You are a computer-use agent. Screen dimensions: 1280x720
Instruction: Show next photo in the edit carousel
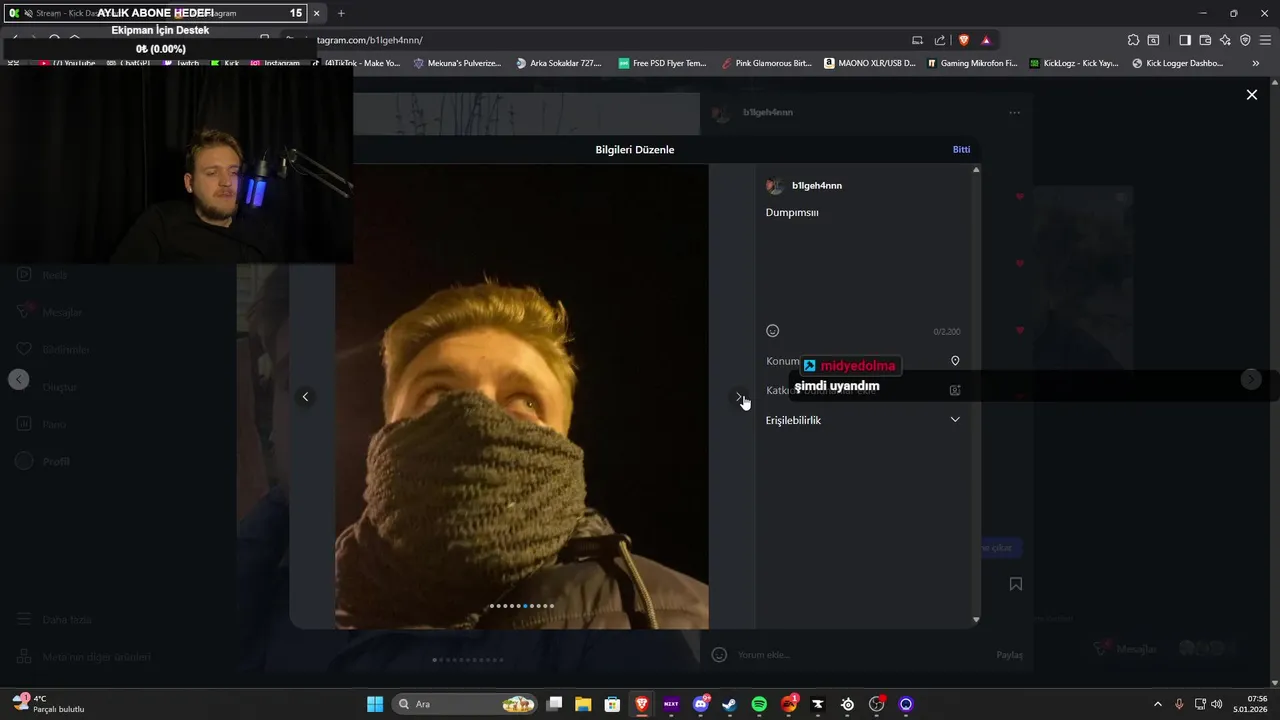click(x=739, y=397)
